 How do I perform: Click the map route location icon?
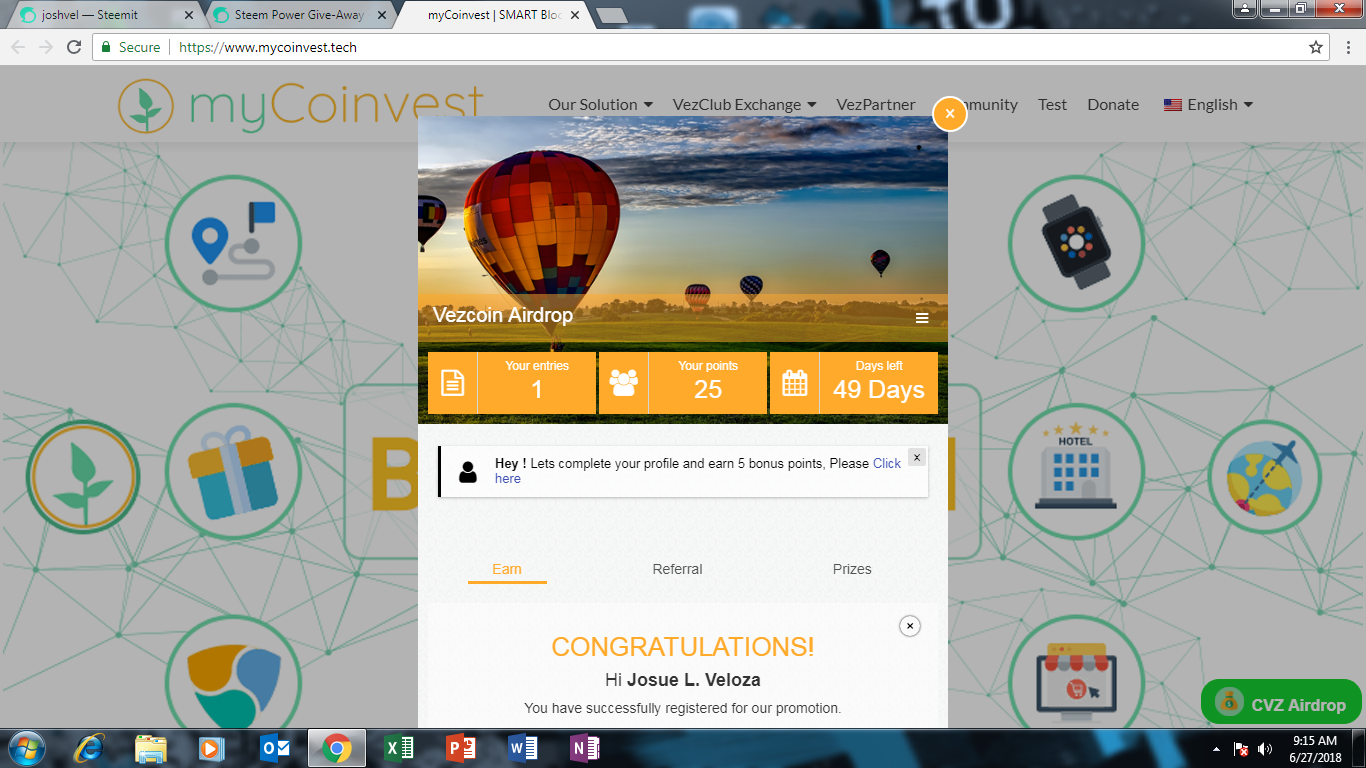coord(233,244)
